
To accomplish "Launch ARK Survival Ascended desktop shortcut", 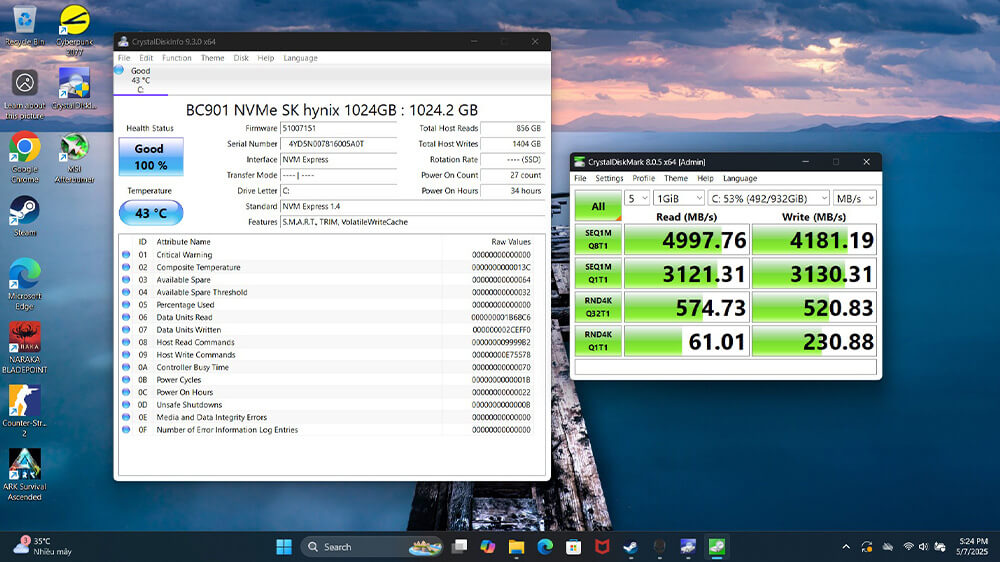I will click(25, 474).
